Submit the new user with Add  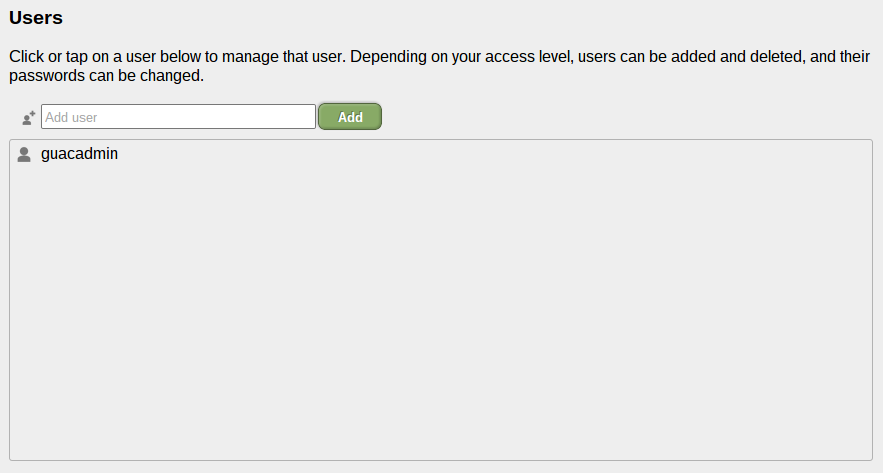pyautogui.click(x=350, y=117)
